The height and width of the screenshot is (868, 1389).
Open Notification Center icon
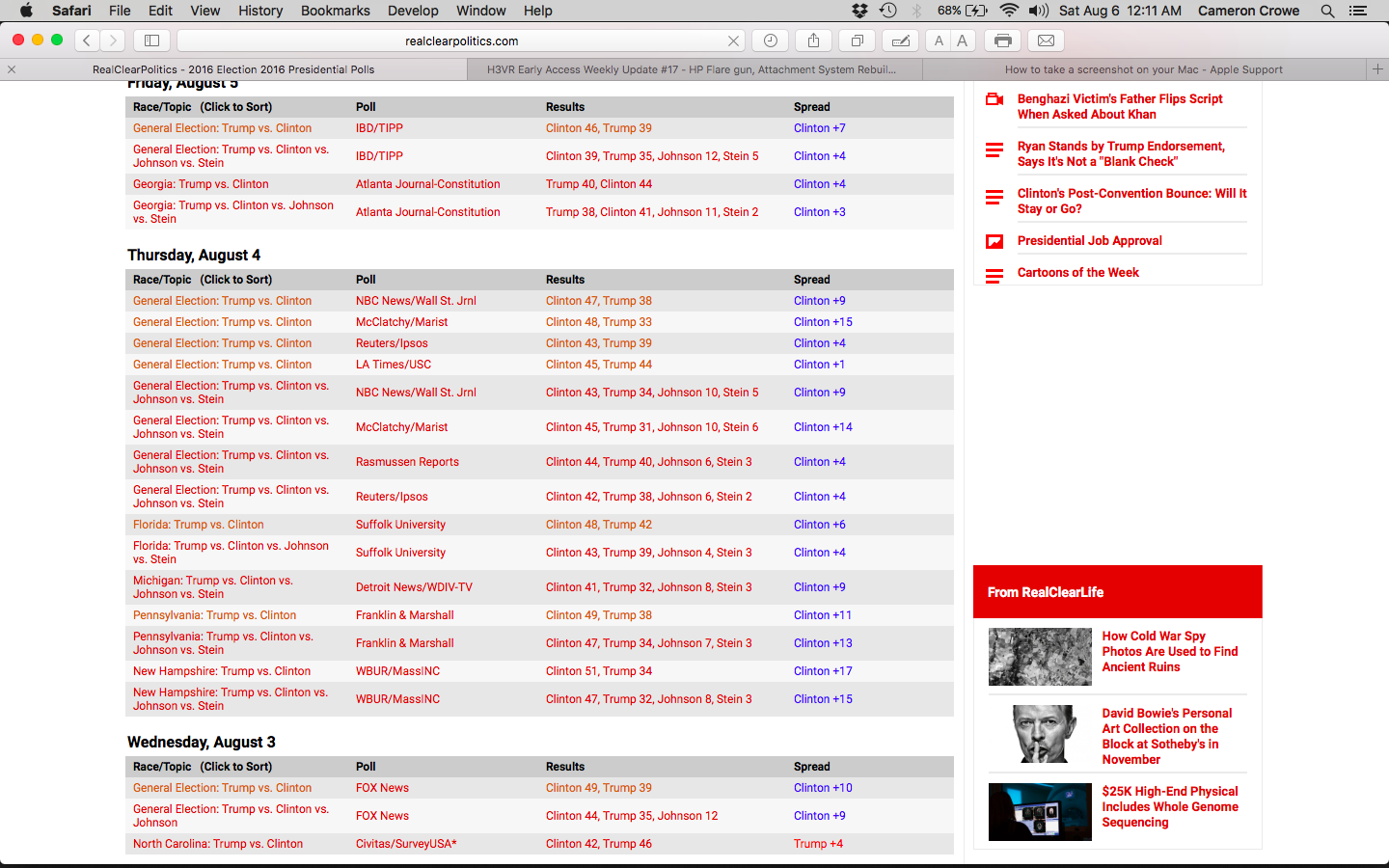coord(1357,11)
